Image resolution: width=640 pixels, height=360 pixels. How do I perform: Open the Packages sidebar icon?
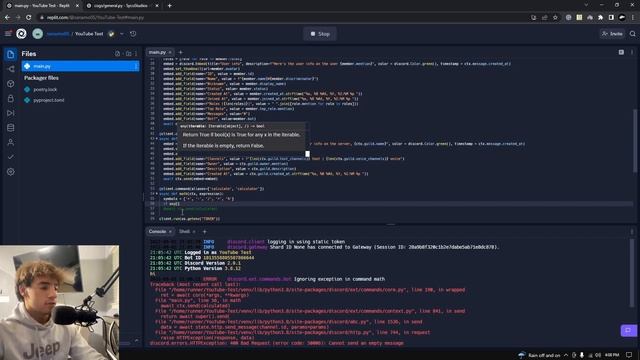[x=11, y=84]
